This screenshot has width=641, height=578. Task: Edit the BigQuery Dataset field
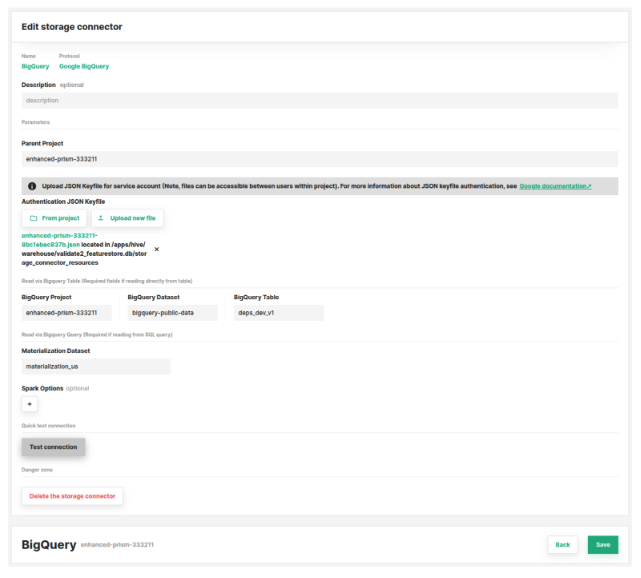[x=173, y=313]
